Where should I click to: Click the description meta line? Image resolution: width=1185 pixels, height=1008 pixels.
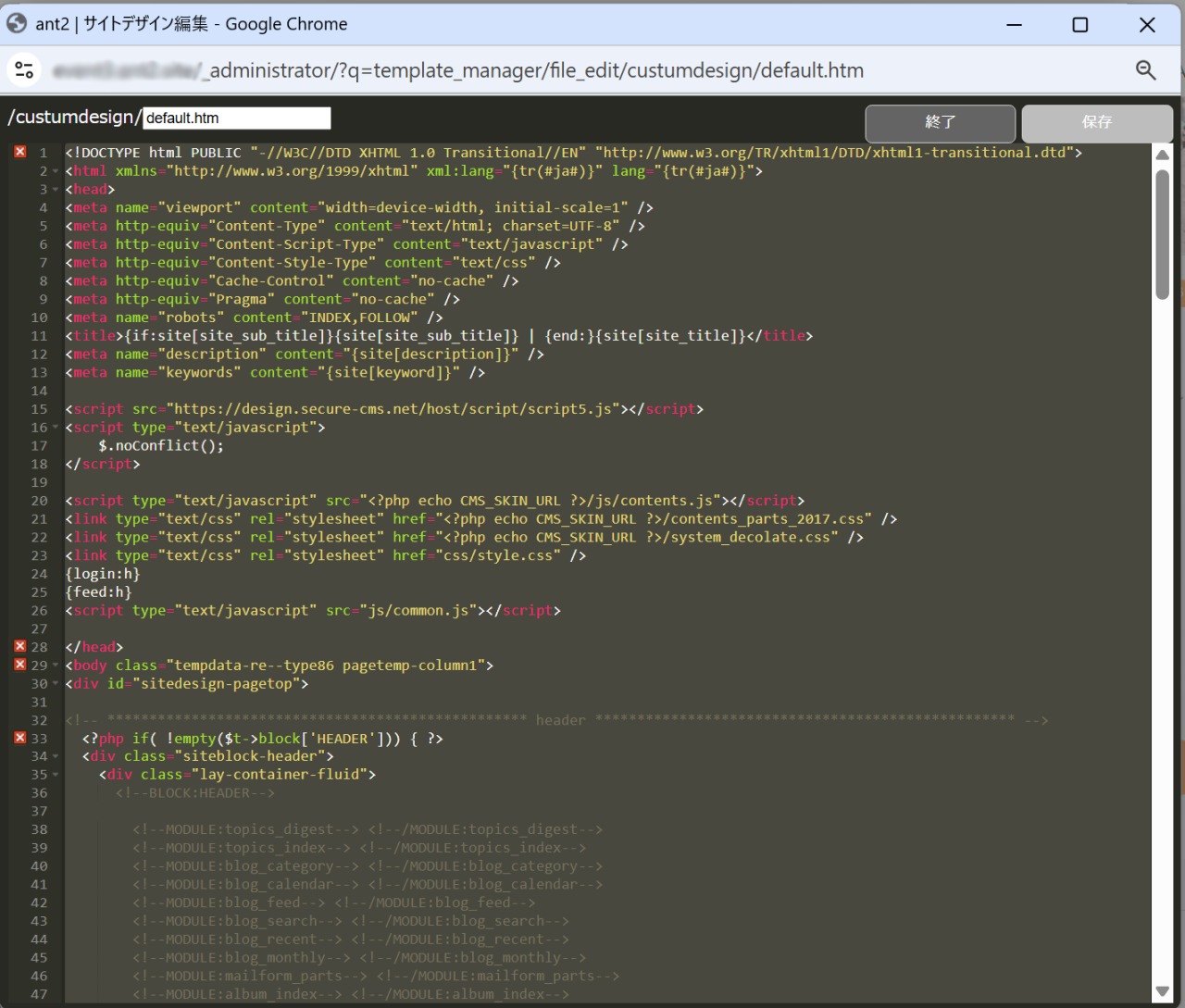[305, 355]
